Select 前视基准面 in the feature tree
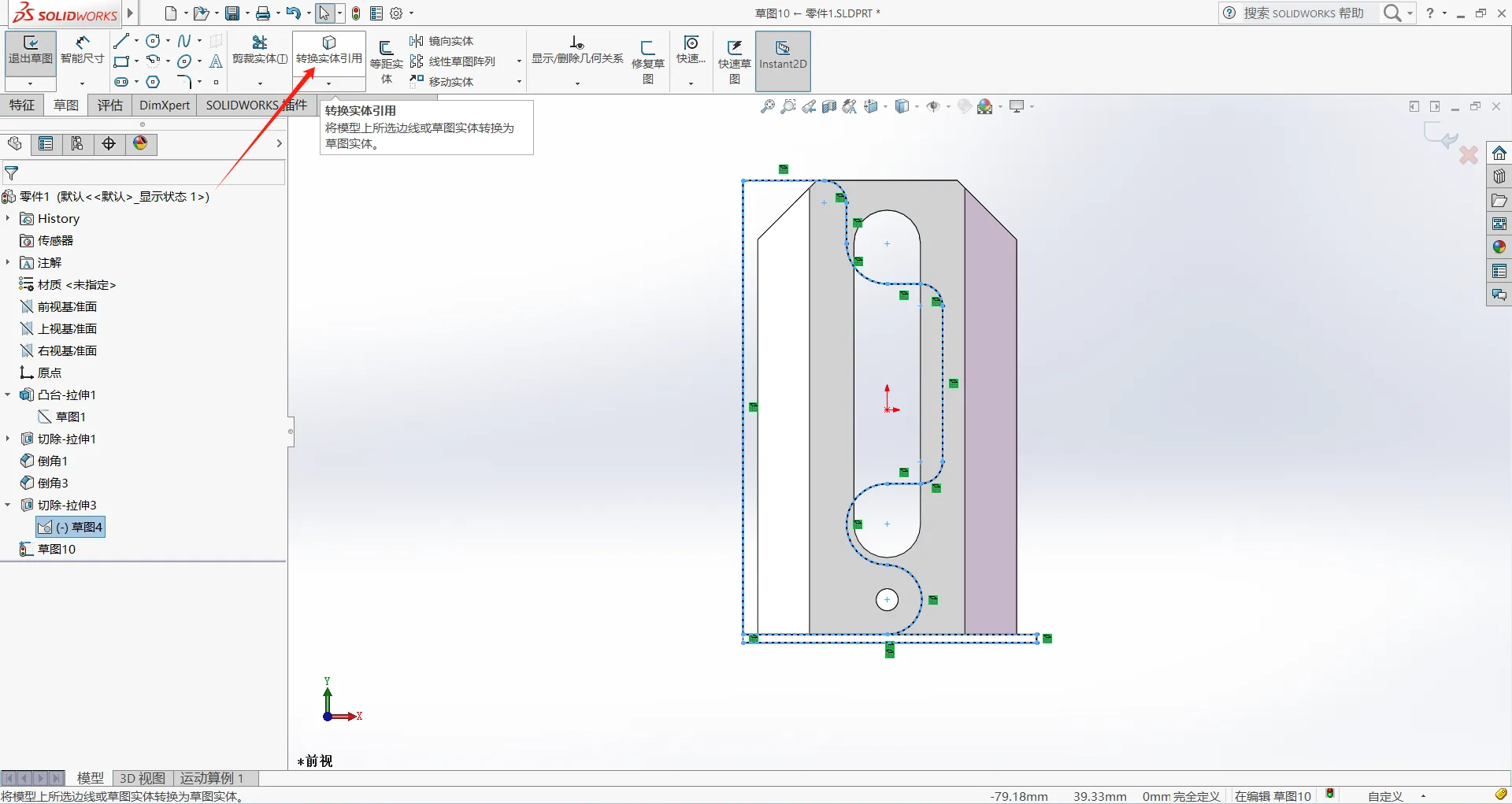Image resolution: width=1512 pixels, height=804 pixels. [x=67, y=306]
